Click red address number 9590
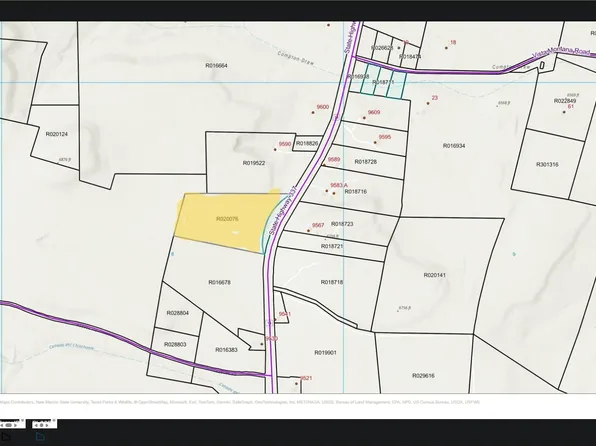The height and width of the screenshot is (446, 596). [285, 144]
